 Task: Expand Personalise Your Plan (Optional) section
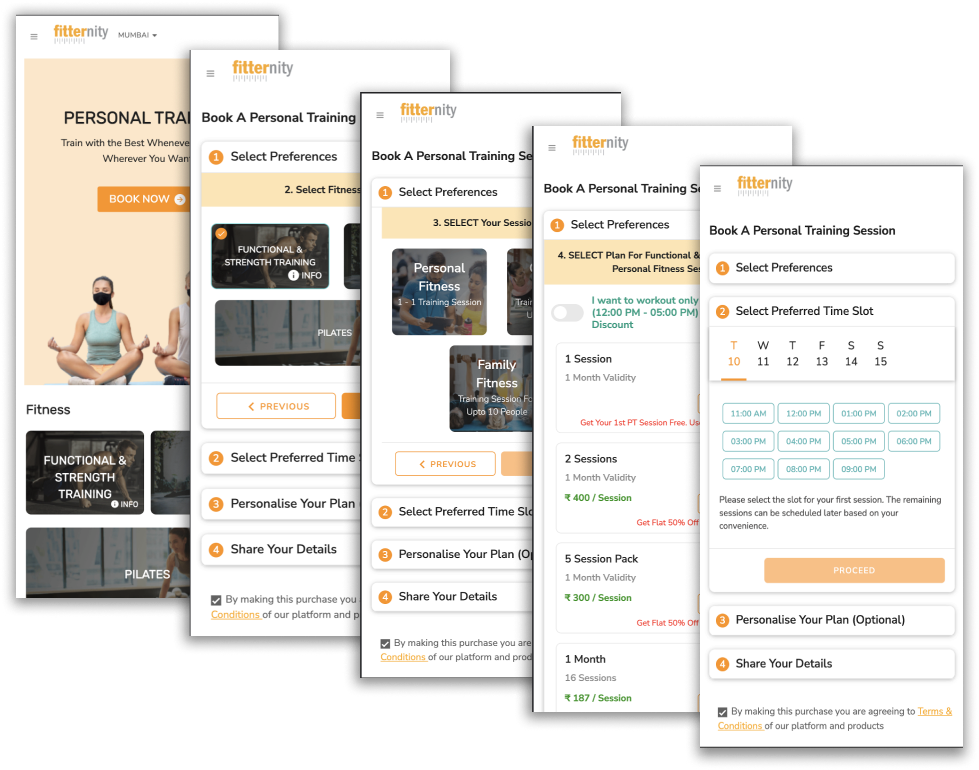point(832,620)
